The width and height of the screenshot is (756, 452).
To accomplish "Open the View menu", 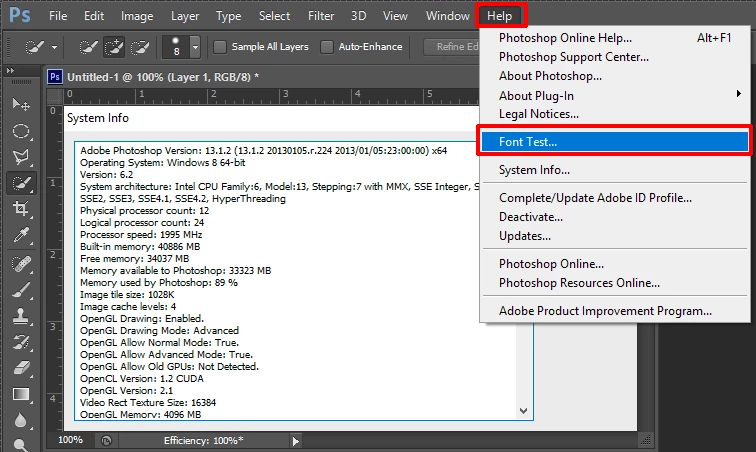I will click(x=395, y=16).
